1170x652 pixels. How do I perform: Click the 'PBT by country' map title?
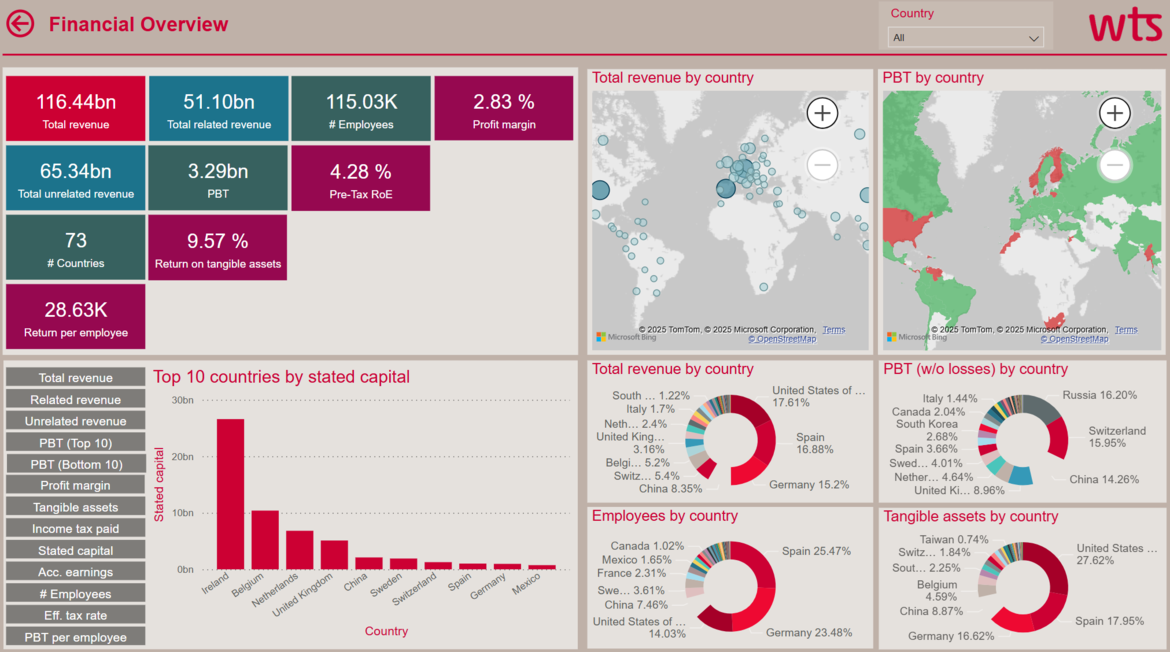click(x=933, y=78)
